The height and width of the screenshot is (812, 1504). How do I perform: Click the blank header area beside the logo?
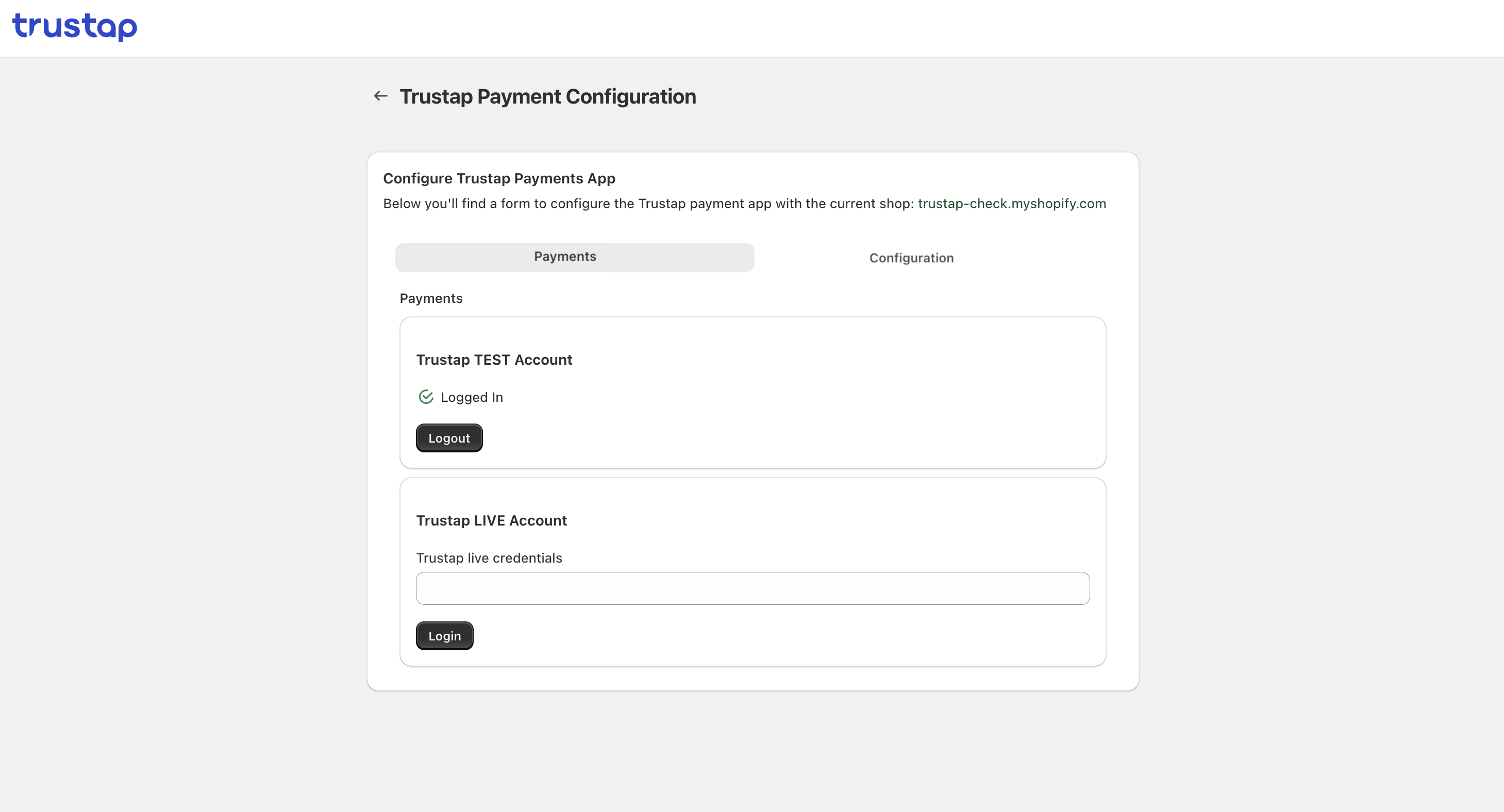[759, 28]
